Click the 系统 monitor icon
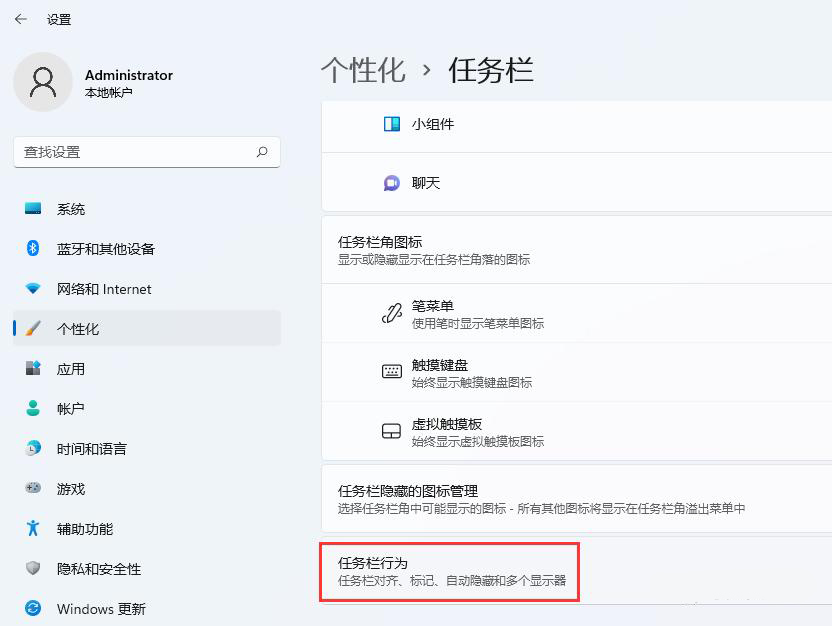The width and height of the screenshot is (832, 626). pyautogui.click(x=33, y=208)
